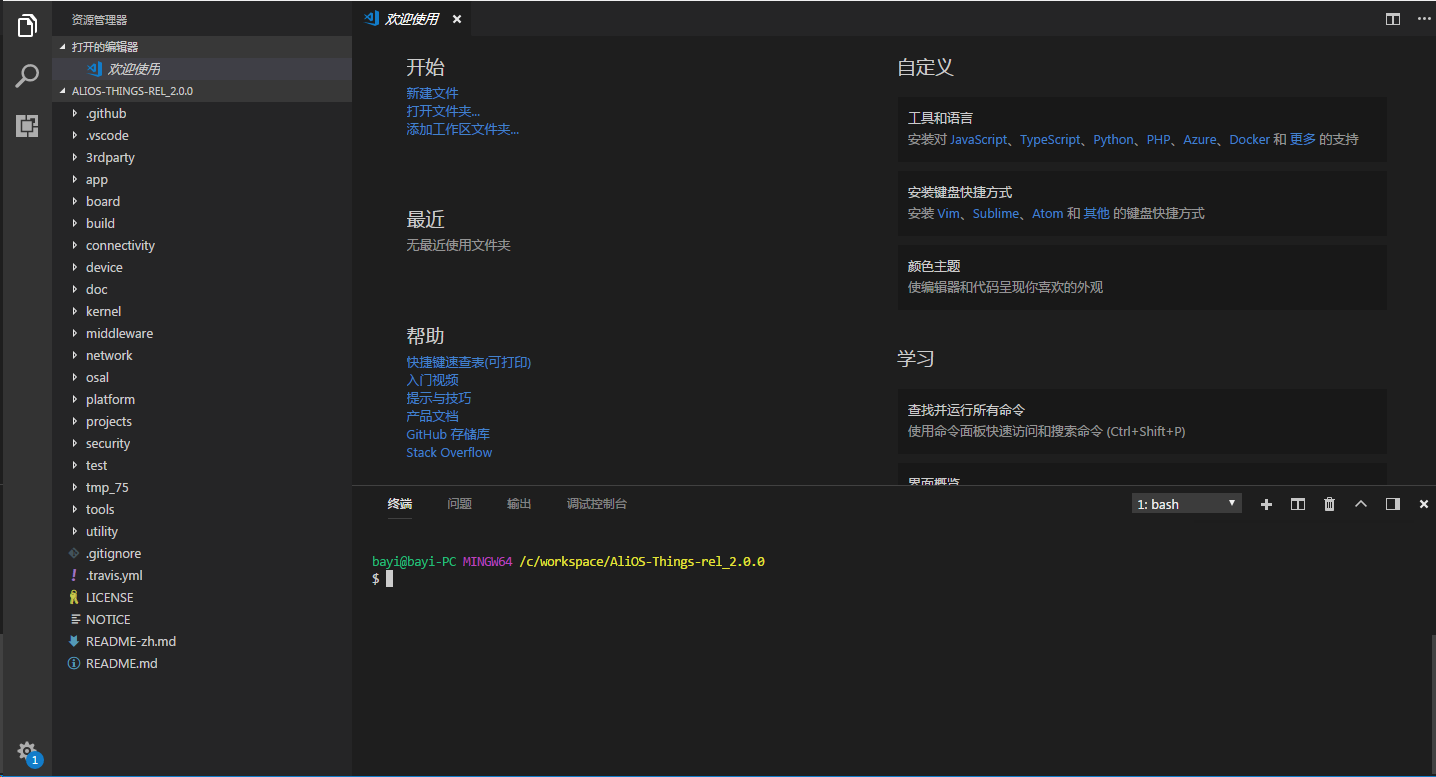Open the 颜色主题 customization card
The width and height of the screenshot is (1436, 777).
pos(1142,277)
